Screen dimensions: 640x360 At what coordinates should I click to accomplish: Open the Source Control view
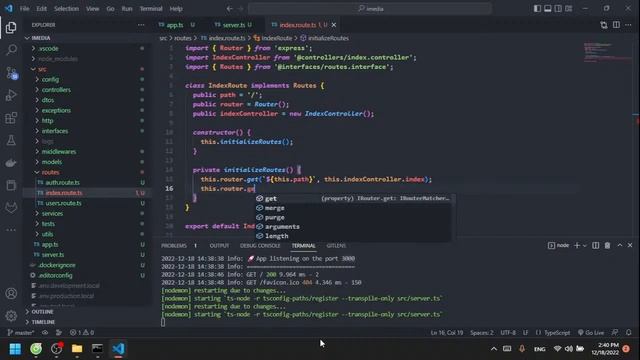coord(11,73)
